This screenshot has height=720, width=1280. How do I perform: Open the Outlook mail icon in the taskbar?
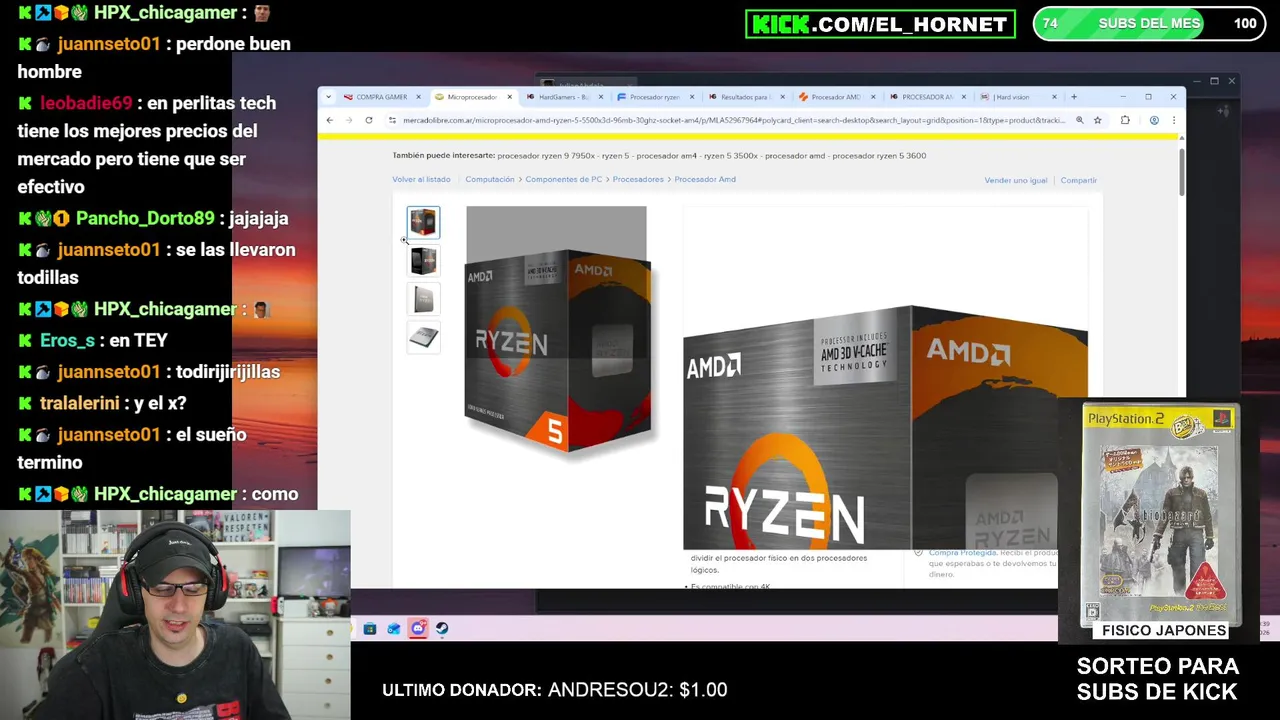point(394,628)
